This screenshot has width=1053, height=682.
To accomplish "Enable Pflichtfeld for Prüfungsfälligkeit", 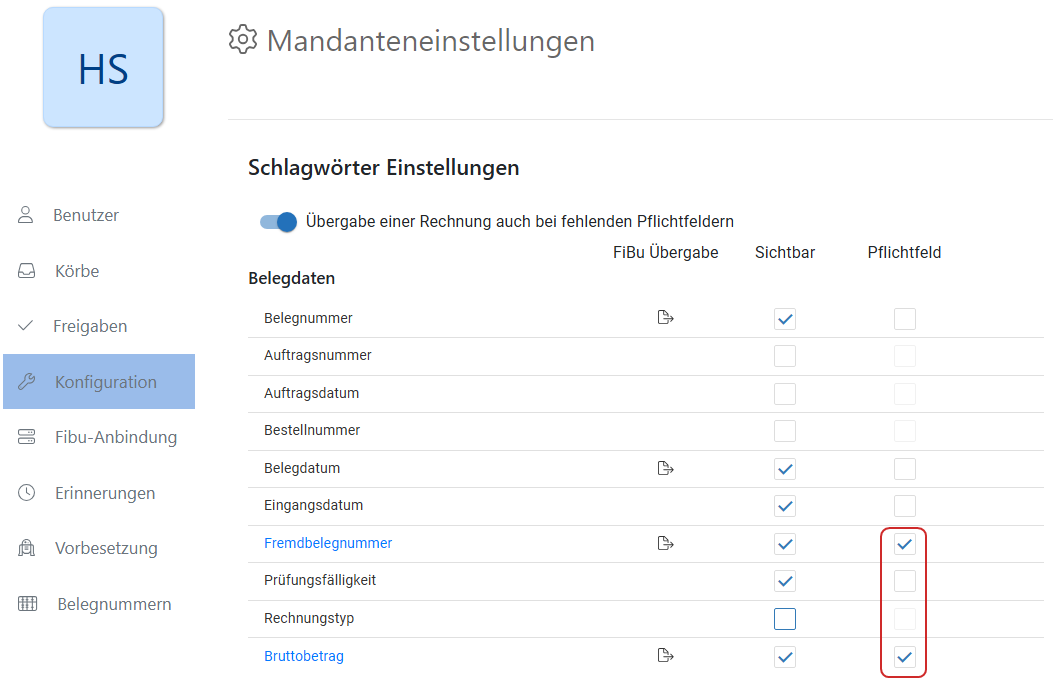I will (x=904, y=581).
